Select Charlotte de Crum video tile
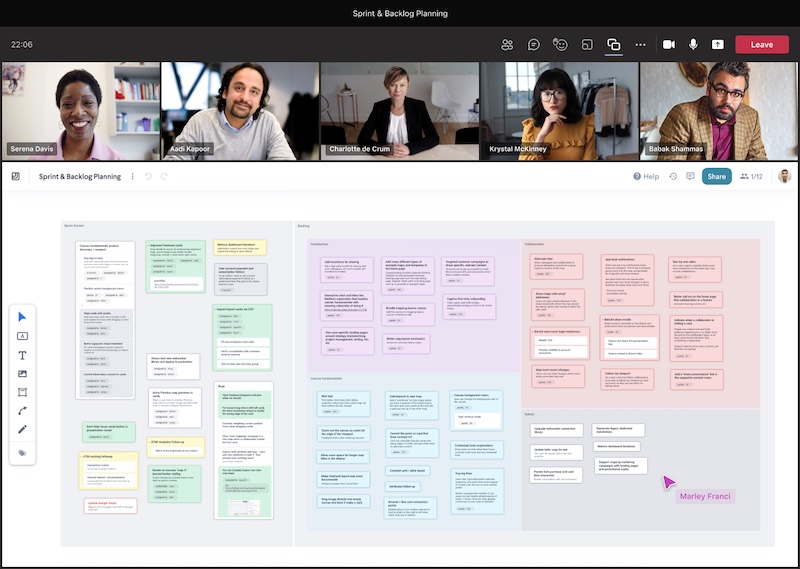The image size is (800, 569). click(399, 111)
